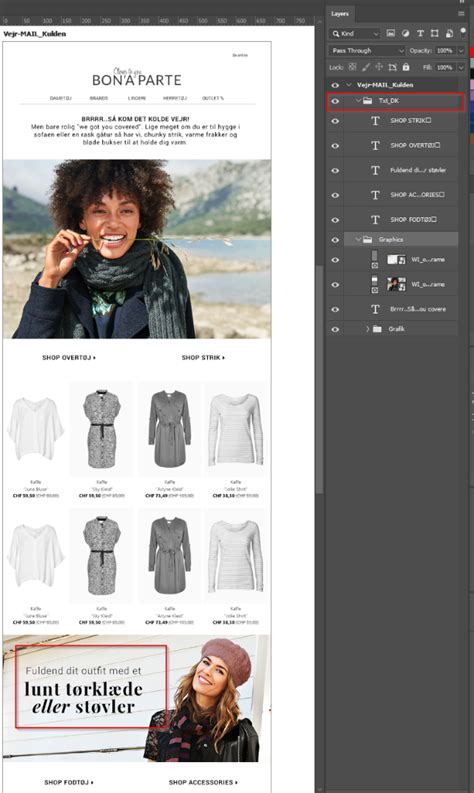Hide the Graphics group
This screenshot has width=474, height=793.
335,240
